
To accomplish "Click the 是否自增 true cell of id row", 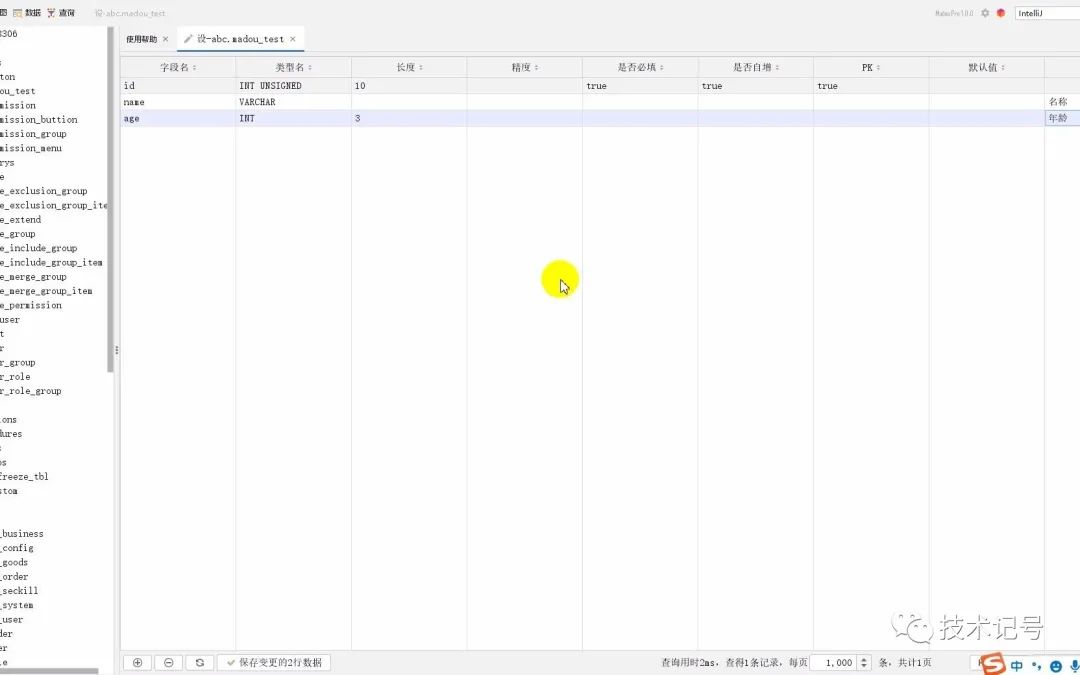I will click(x=756, y=86).
